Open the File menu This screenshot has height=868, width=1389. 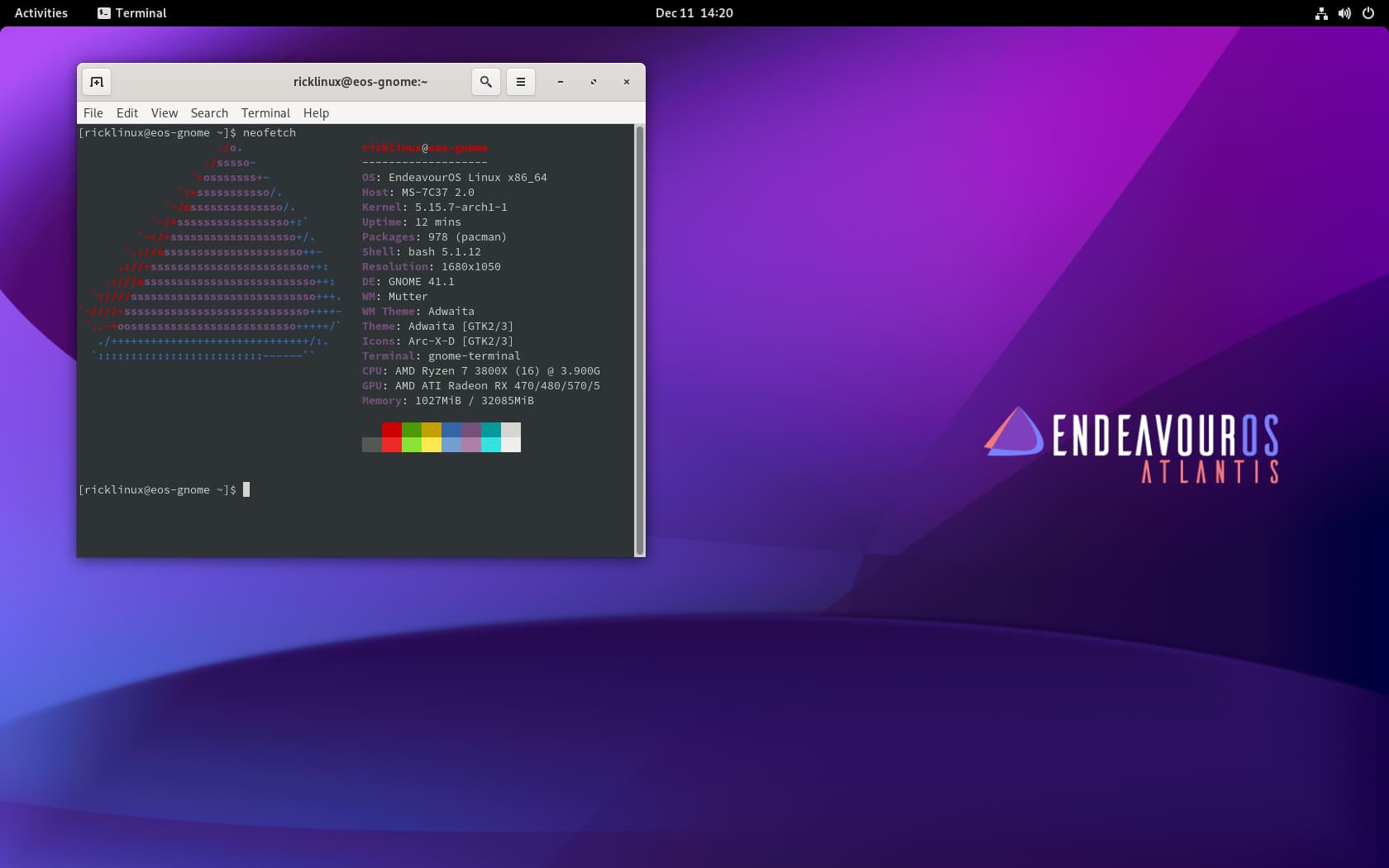[x=93, y=112]
